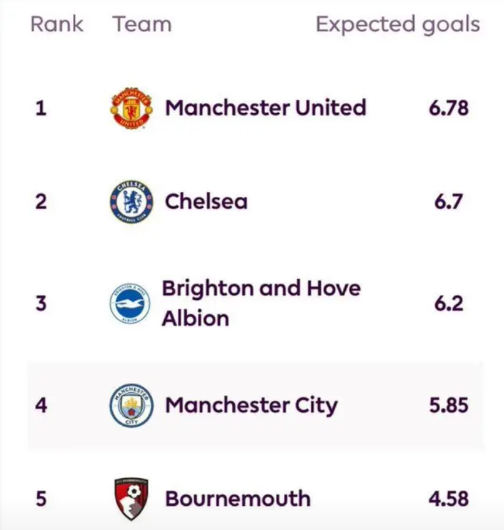The width and height of the screenshot is (504, 530).
Task: Click the Chelsea club badge
Action: (131, 201)
